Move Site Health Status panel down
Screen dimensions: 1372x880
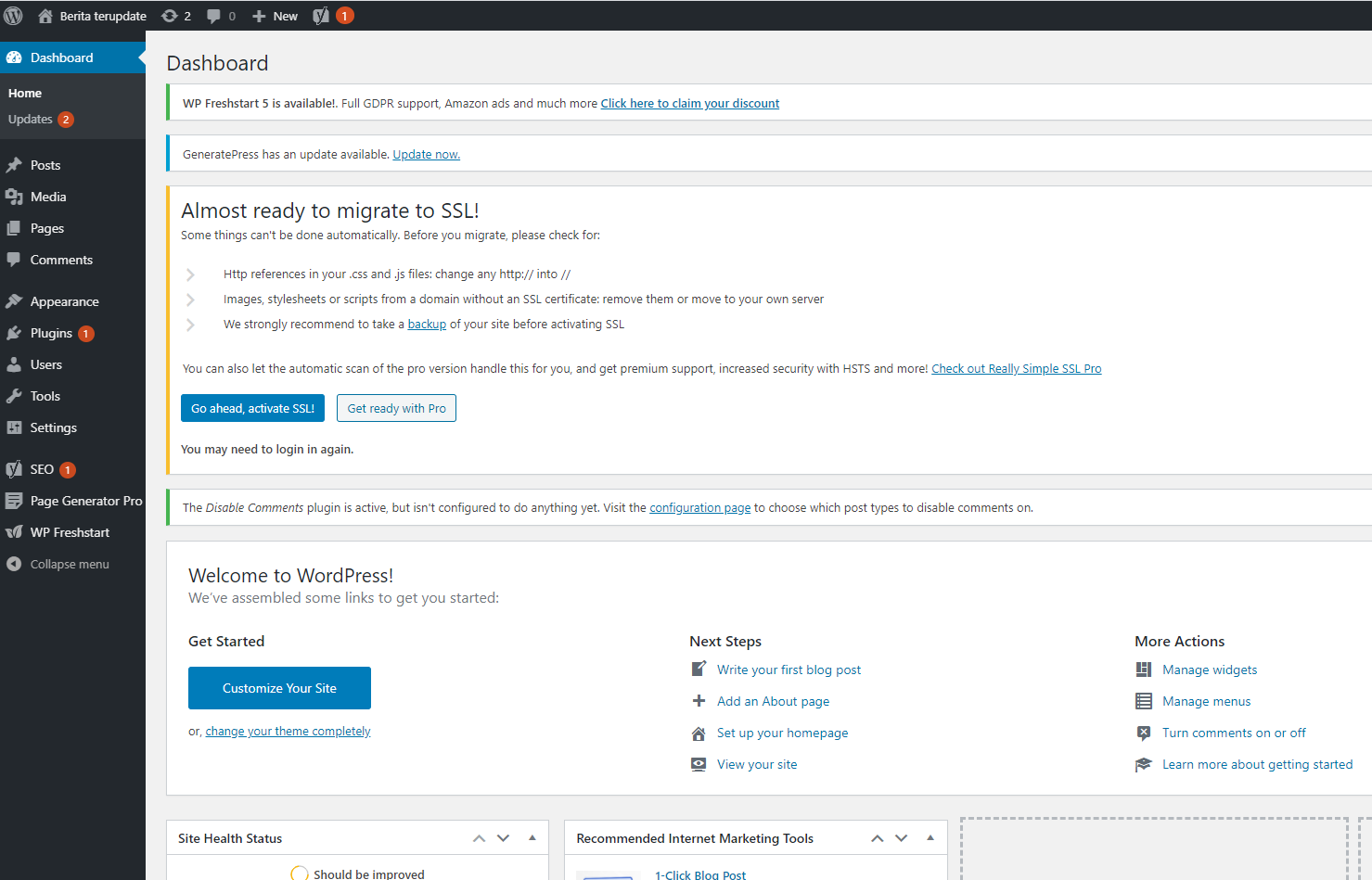point(504,838)
